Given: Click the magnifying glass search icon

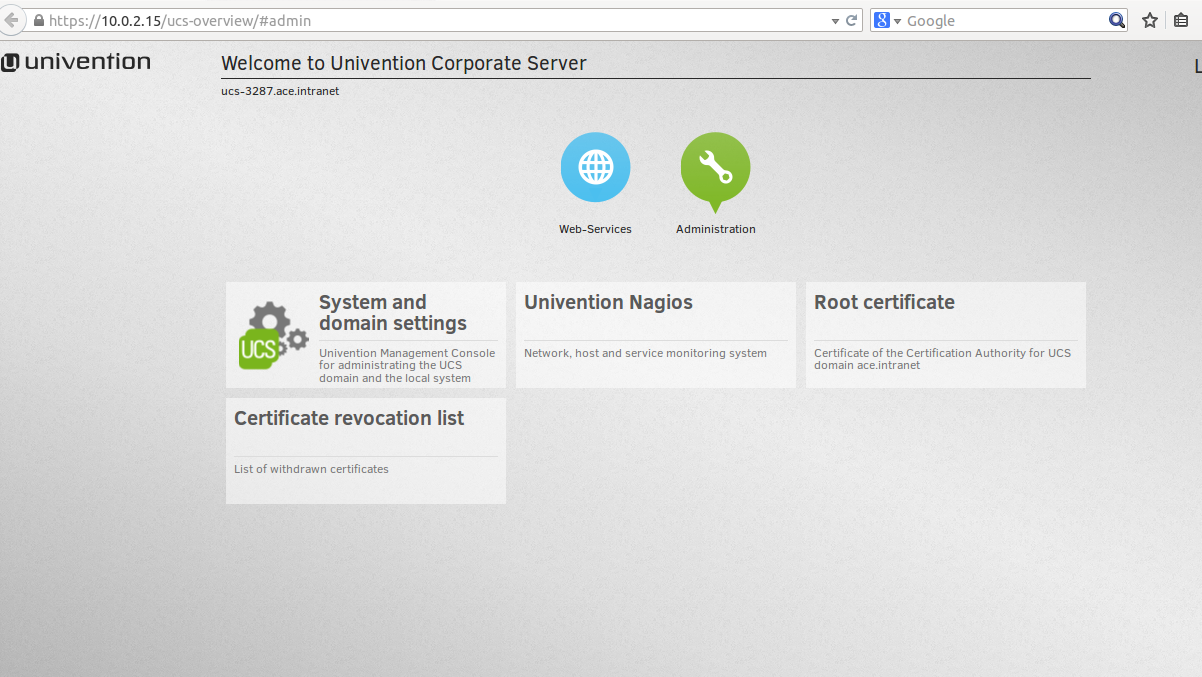Looking at the screenshot, I should [1117, 20].
